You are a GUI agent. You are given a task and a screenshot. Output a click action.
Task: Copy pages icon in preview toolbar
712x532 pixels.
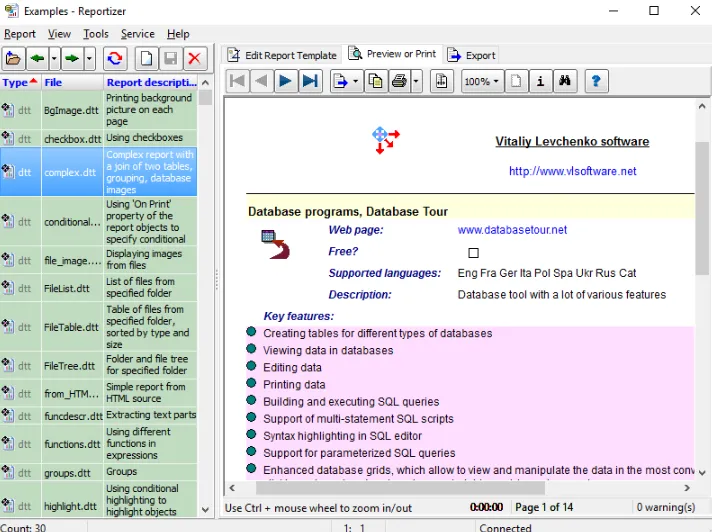point(376,81)
